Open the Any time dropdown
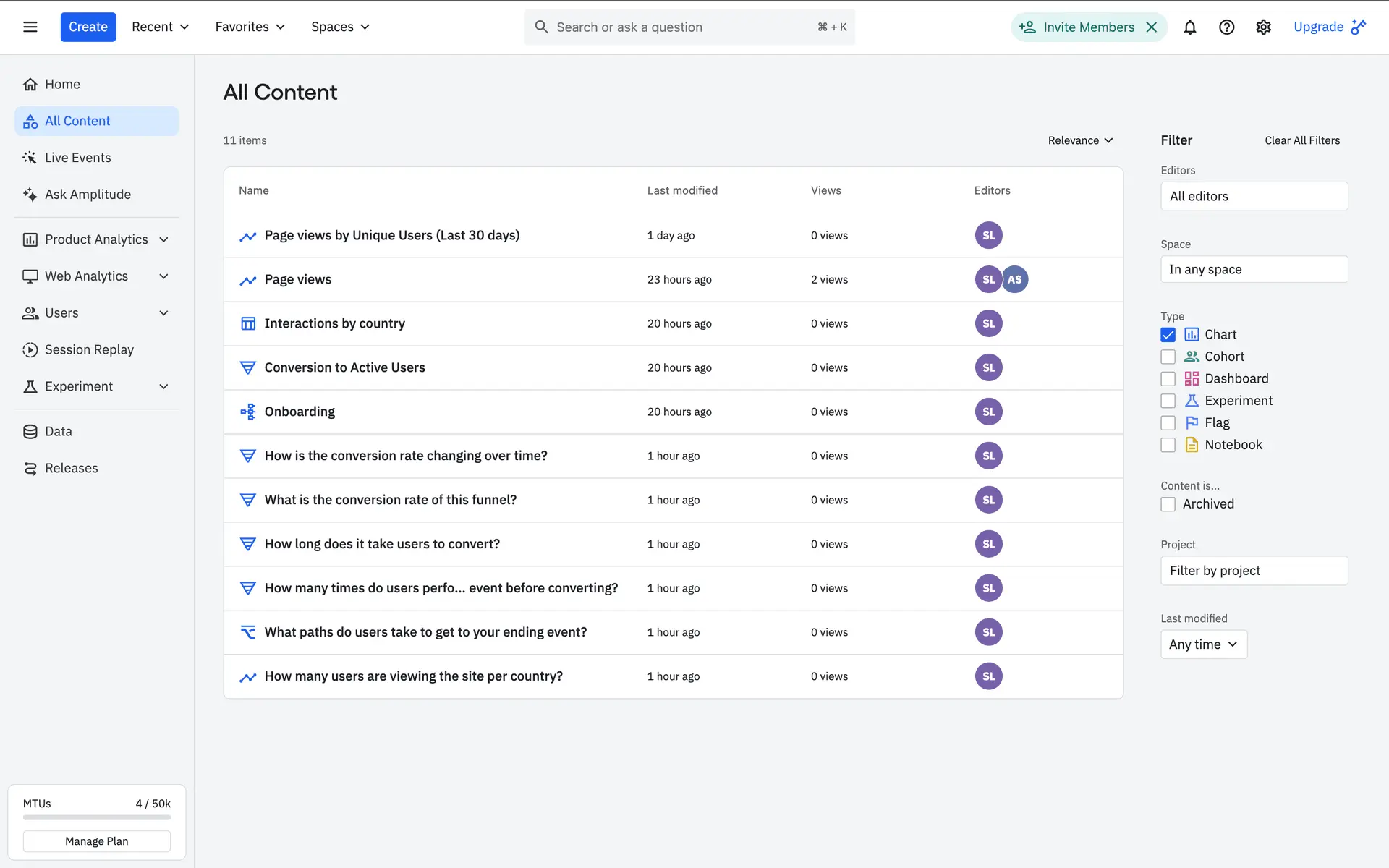This screenshot has height=868, width=1389. click(1203, 644)
